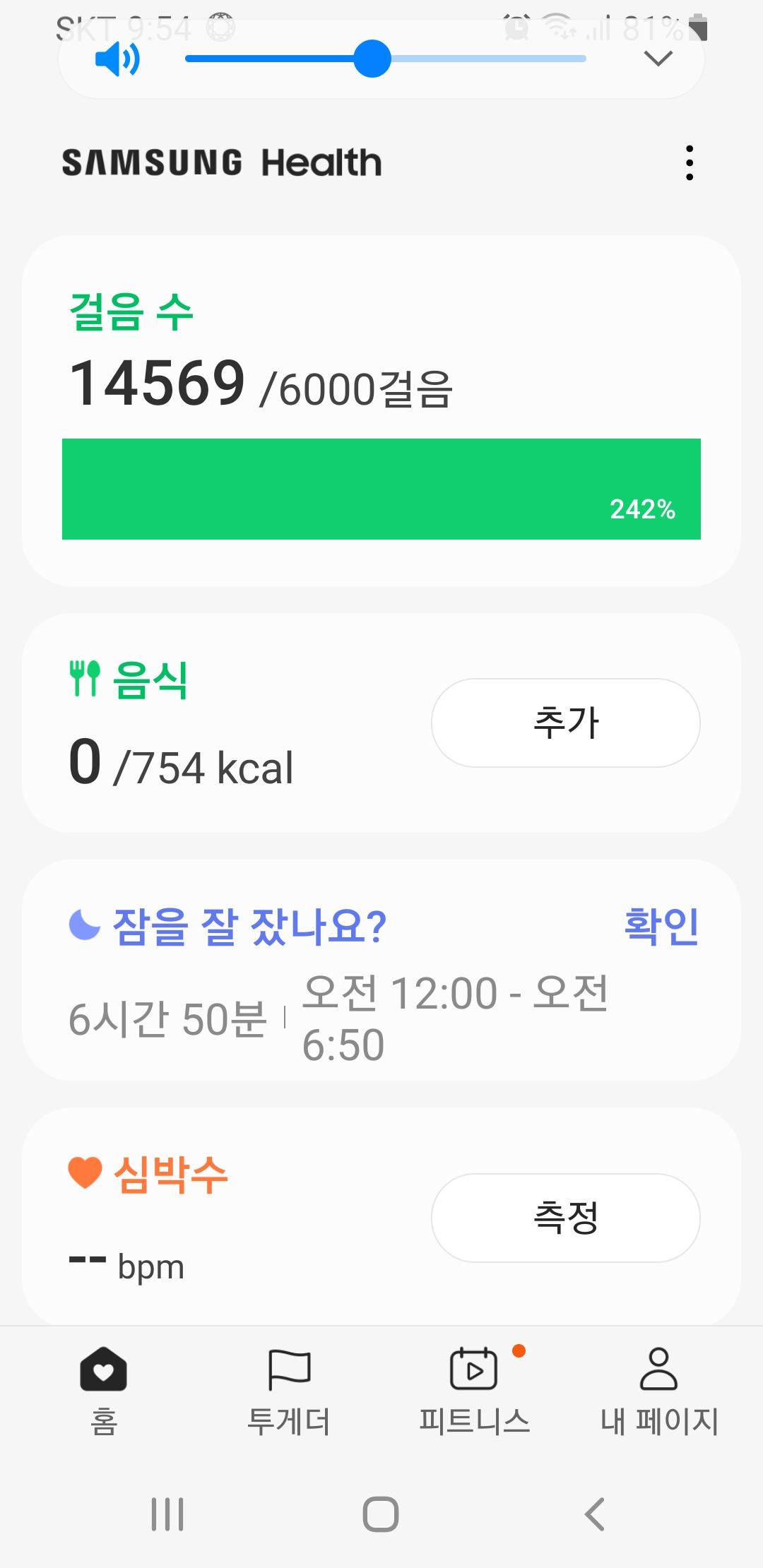Open the sleep duration 6시간 50분 entry
763x1568 pixels.
coord(168,1019)
